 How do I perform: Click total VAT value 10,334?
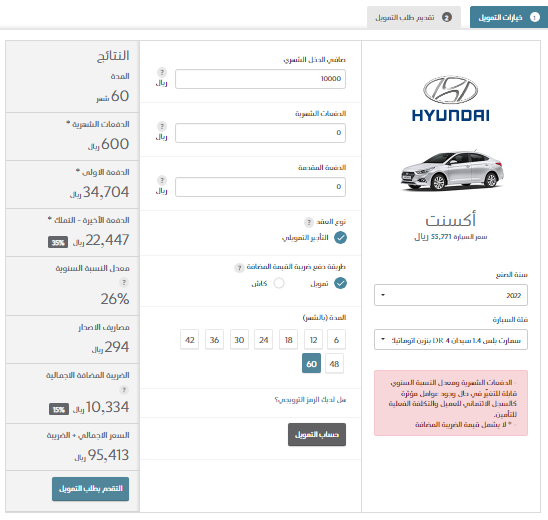[107, 407]
